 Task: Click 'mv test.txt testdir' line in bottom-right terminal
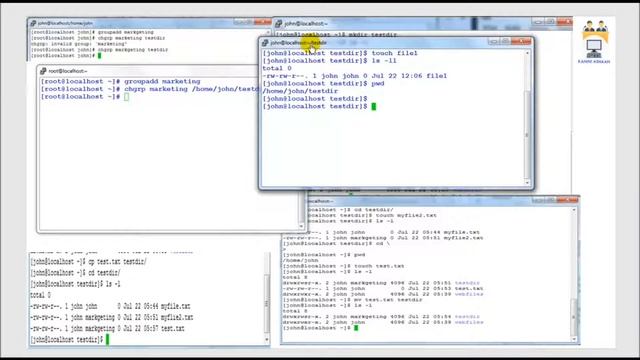click(x=353, y=300)
